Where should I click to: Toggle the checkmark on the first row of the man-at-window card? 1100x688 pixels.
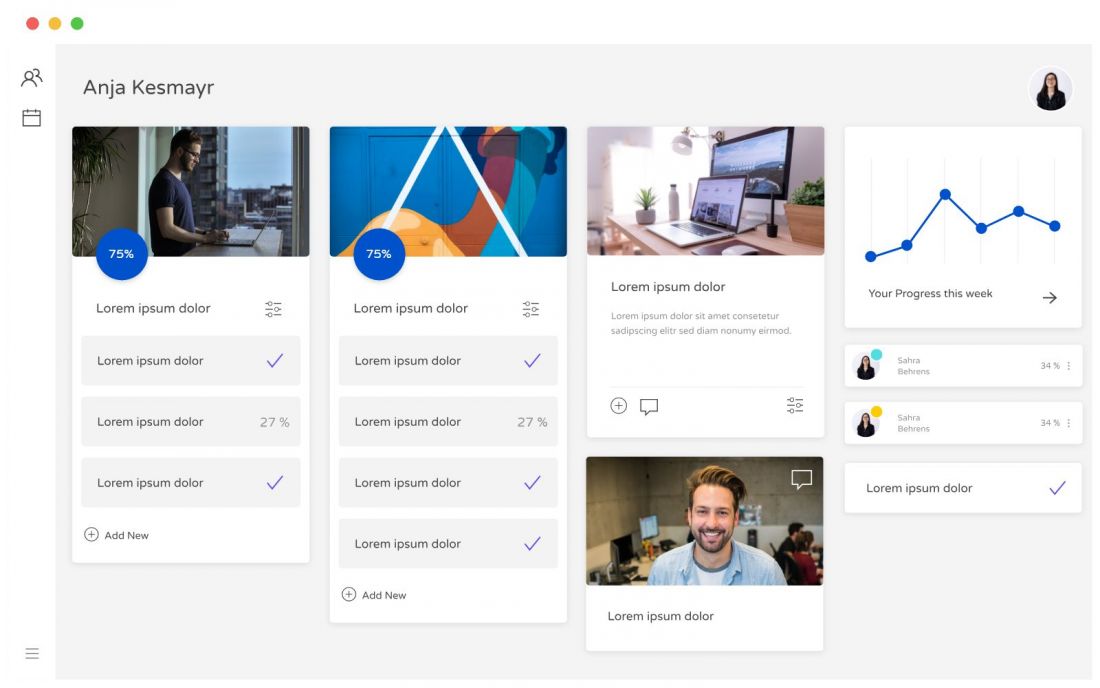coord(275,361)
